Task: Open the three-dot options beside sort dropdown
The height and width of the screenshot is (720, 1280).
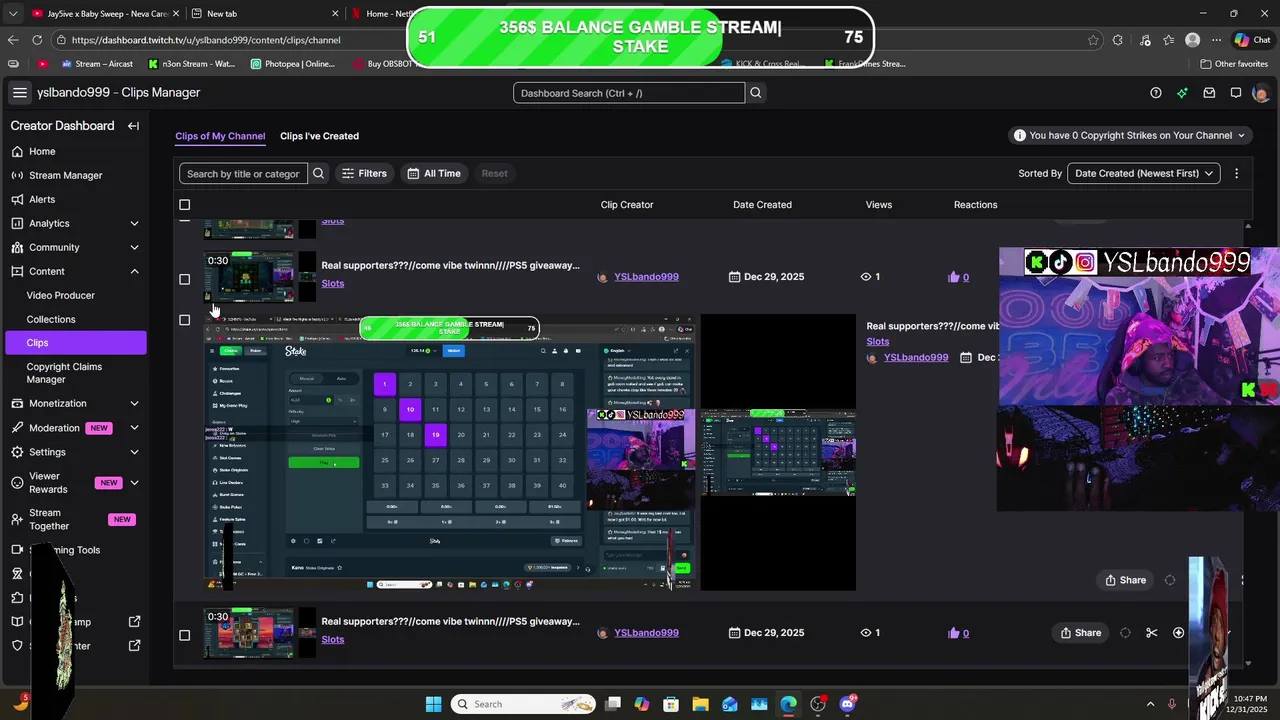Action: point(1236,173)
